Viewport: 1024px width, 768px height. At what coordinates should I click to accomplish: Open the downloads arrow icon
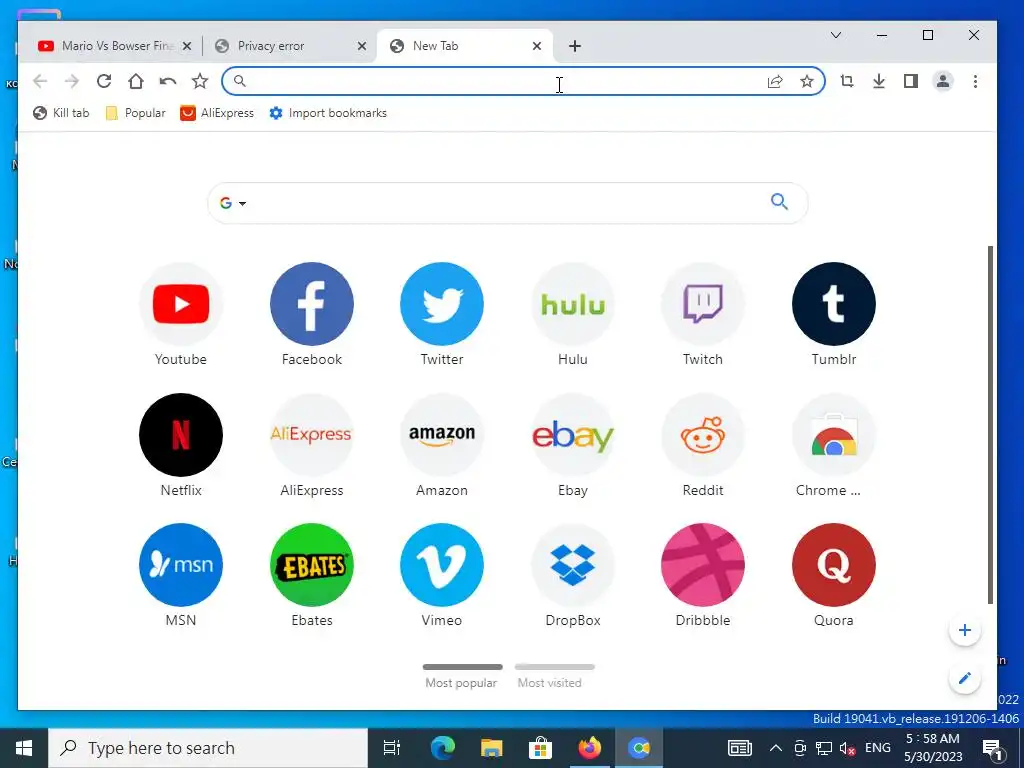tap(879, 81)
